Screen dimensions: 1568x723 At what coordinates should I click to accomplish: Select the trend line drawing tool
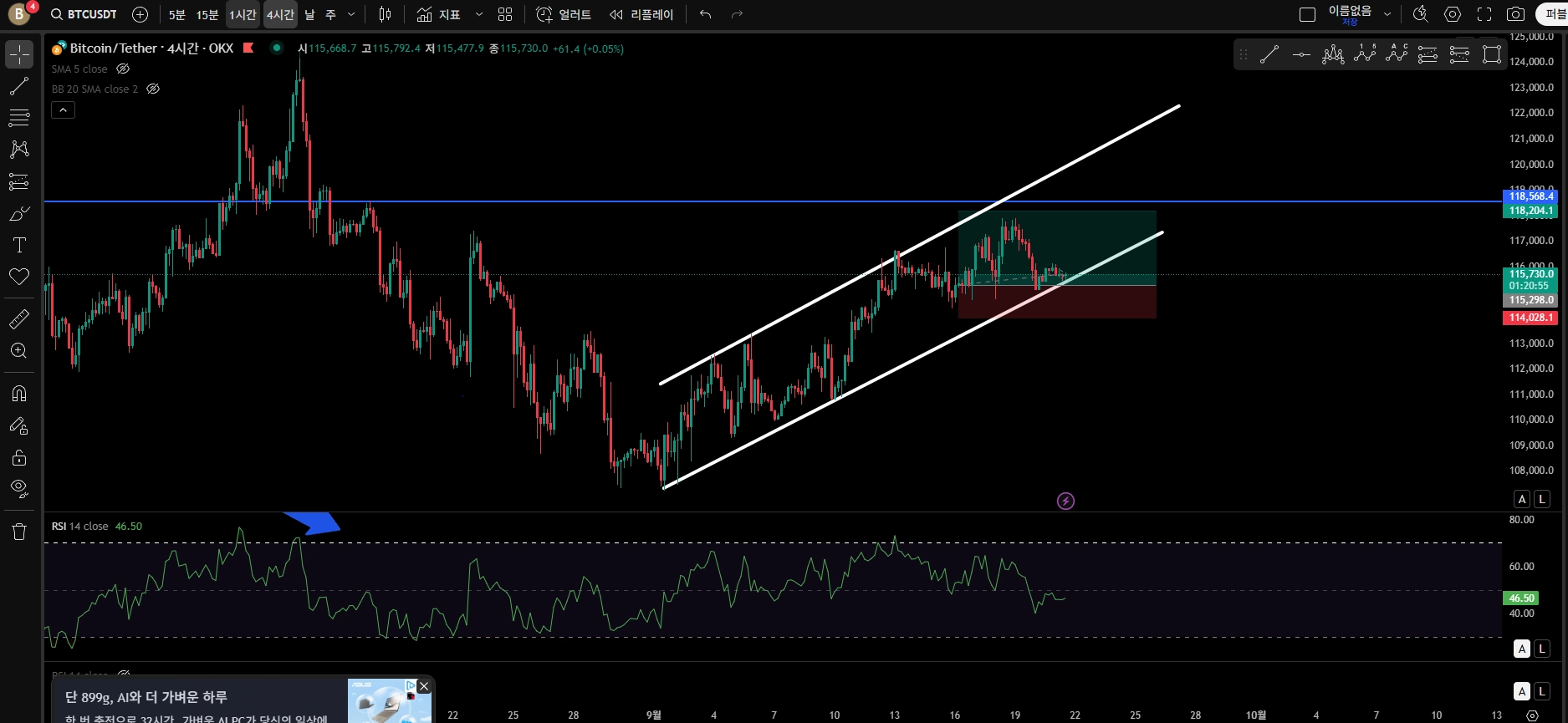(18, 86)
